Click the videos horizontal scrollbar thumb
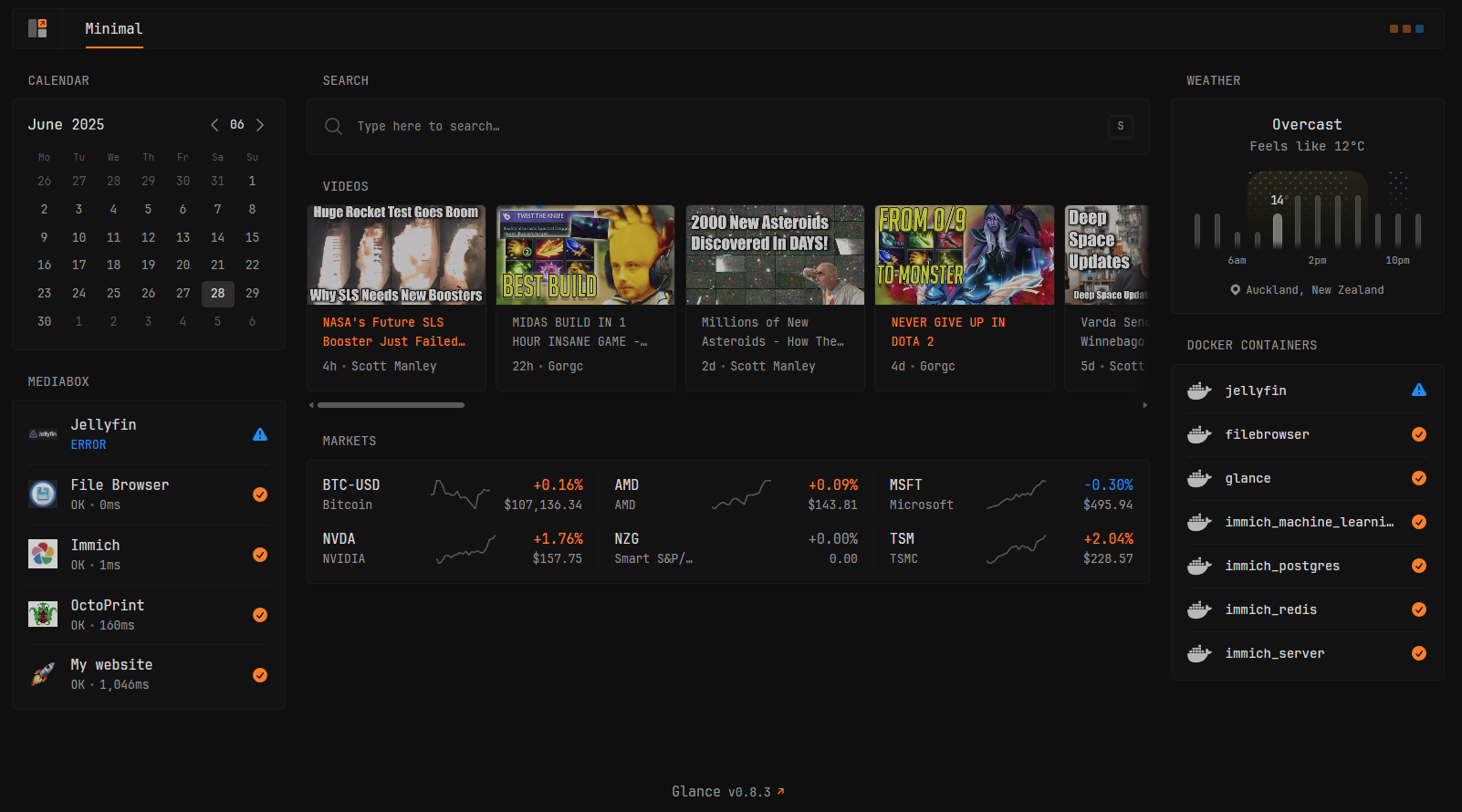Screen dimensions: 1462x812 point(391,405)
